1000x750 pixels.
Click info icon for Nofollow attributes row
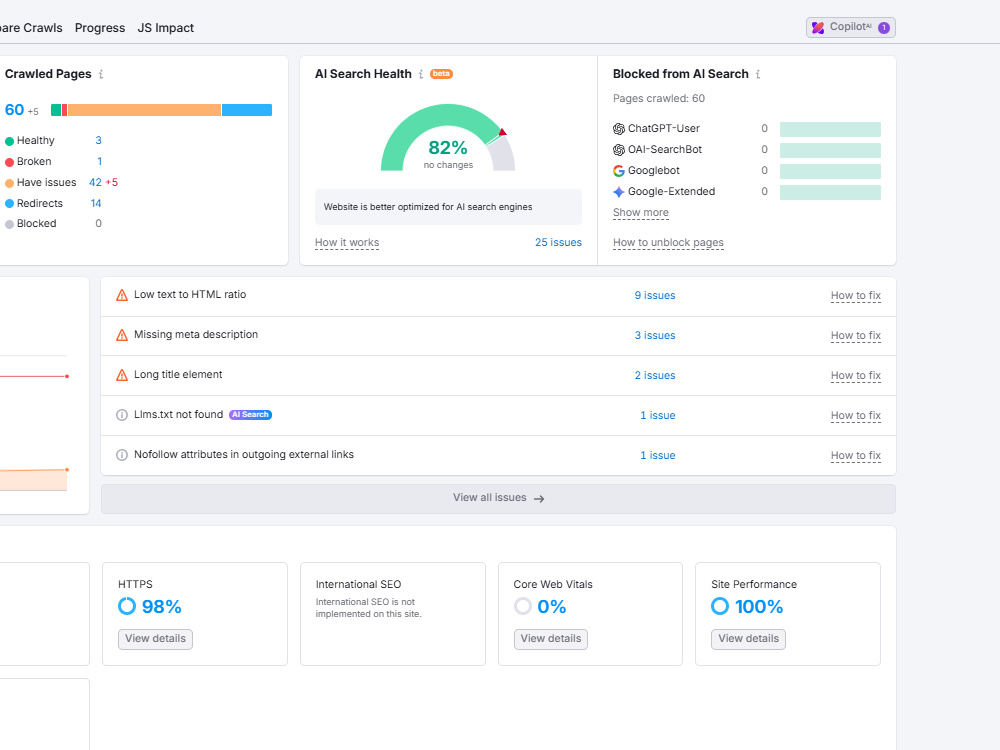pos(122,455)
